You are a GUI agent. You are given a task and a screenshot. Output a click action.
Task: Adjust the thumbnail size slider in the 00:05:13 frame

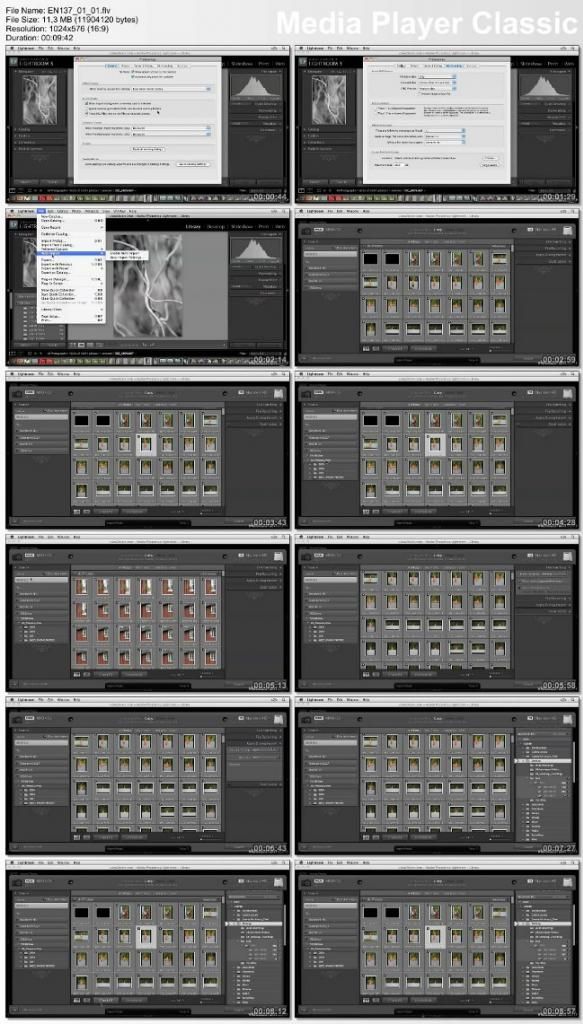(206, 675)
